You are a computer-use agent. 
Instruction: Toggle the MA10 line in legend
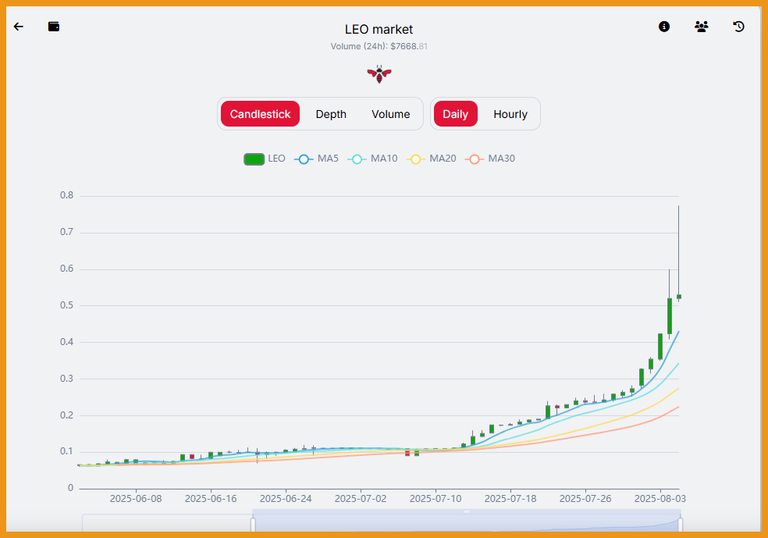[x=372, y=159]
